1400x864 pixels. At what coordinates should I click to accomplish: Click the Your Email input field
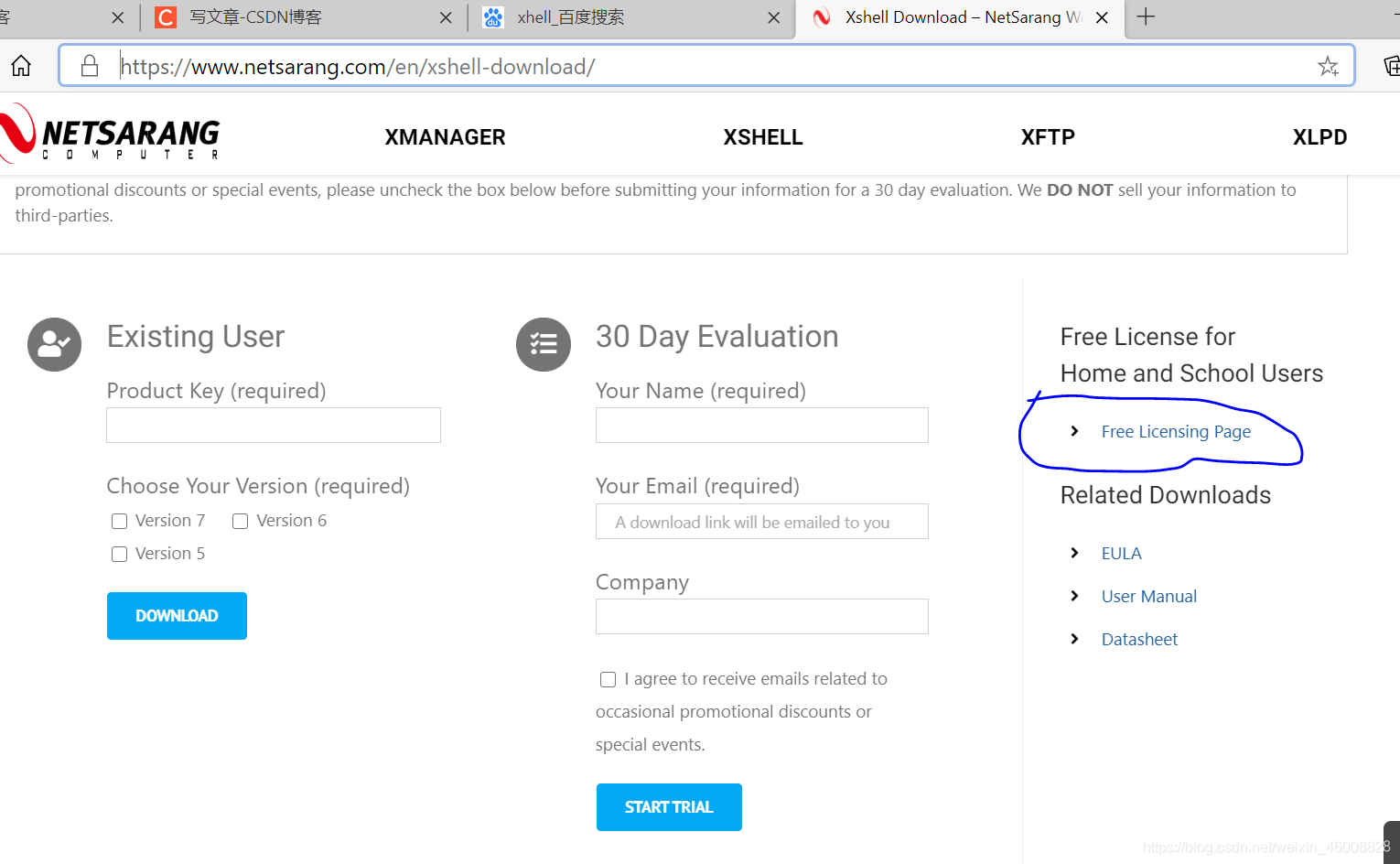click(x=762, y=522)
